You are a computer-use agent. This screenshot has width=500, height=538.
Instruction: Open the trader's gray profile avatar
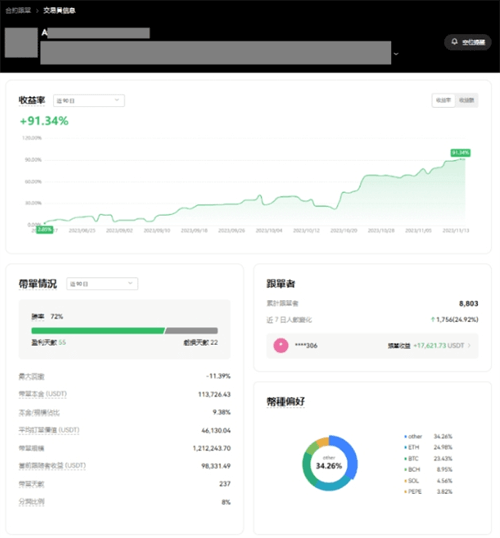(x=21, y=43)
